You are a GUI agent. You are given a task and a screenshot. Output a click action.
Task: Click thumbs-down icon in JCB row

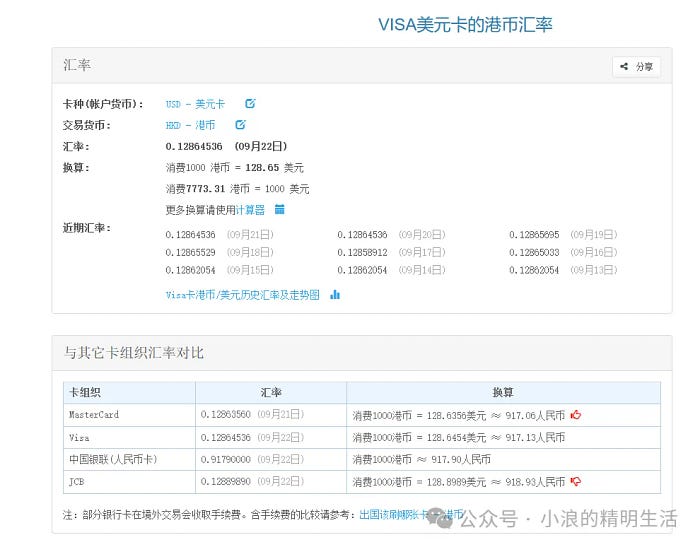pyautogui.click(x=576, y=481)
